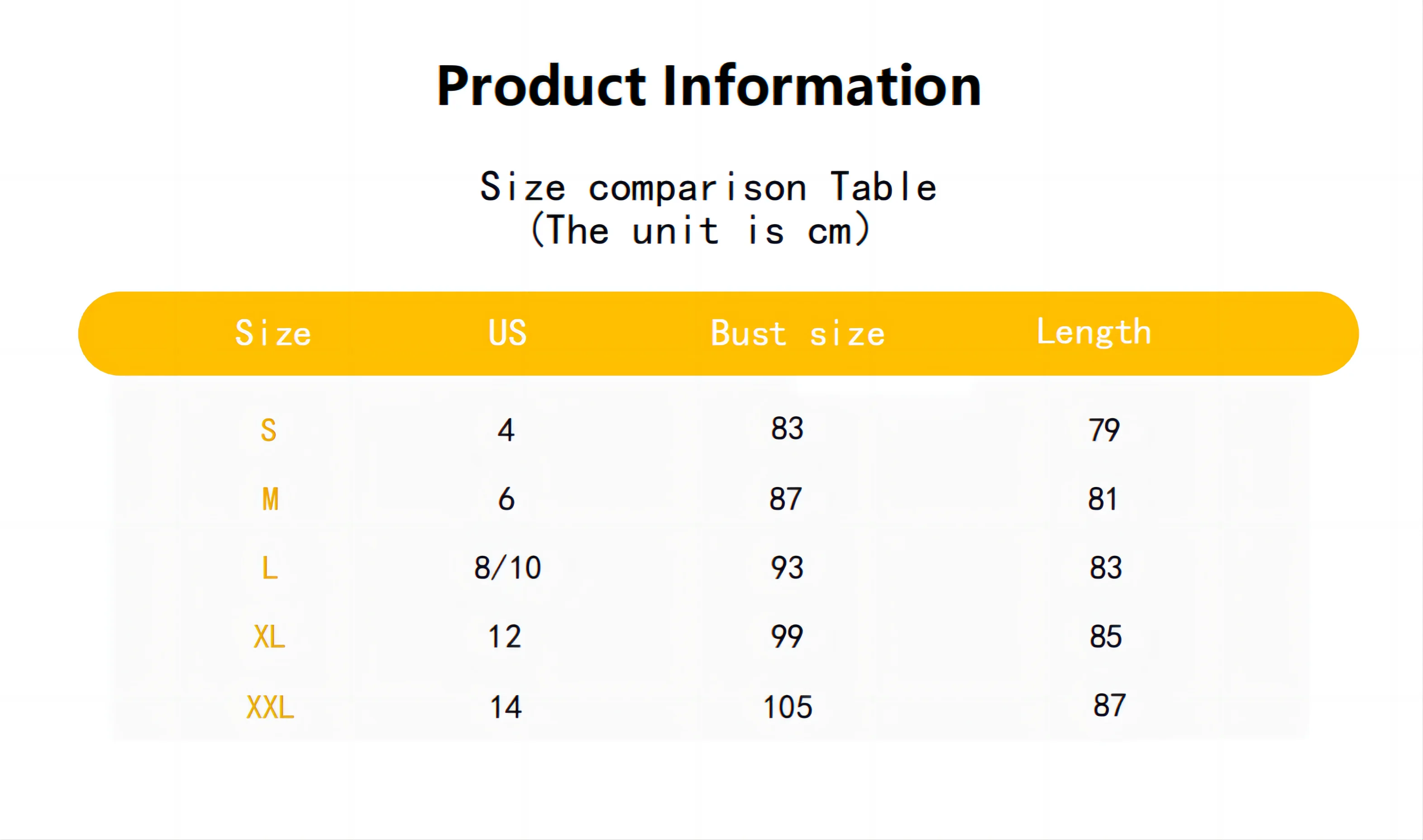Viewport: 1423px width, 840px height.
Task: Click the XXL size row label
Action: pos(270,707)
